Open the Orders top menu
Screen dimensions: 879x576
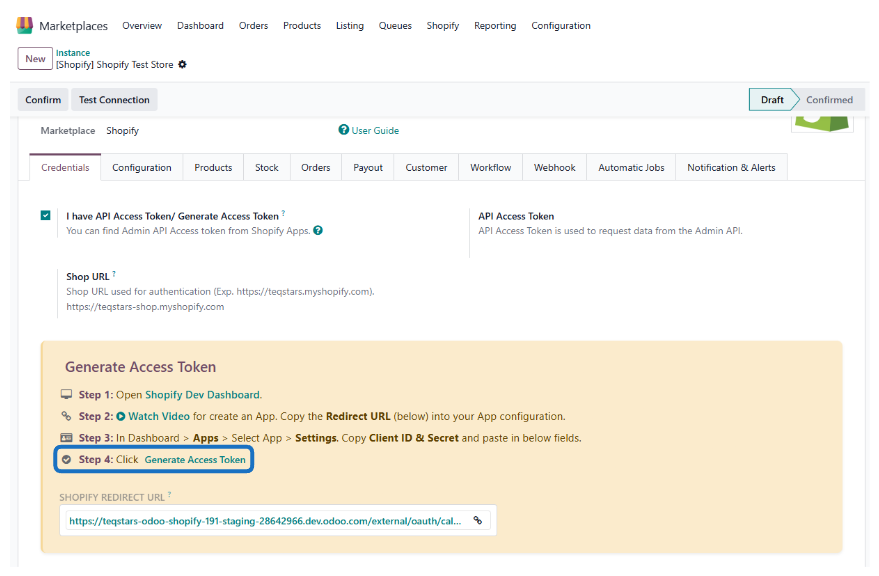253,25
